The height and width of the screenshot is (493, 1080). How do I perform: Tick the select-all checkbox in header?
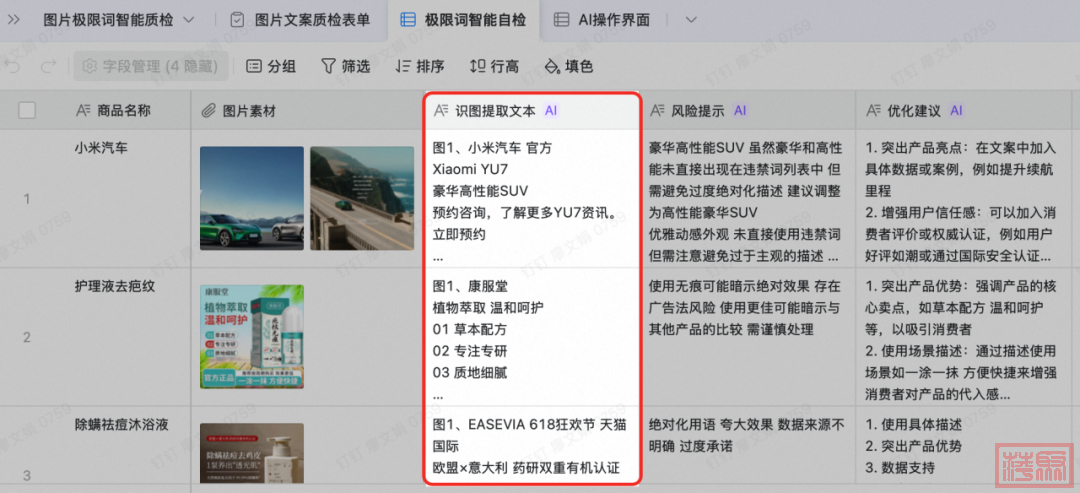pos(27,110)
